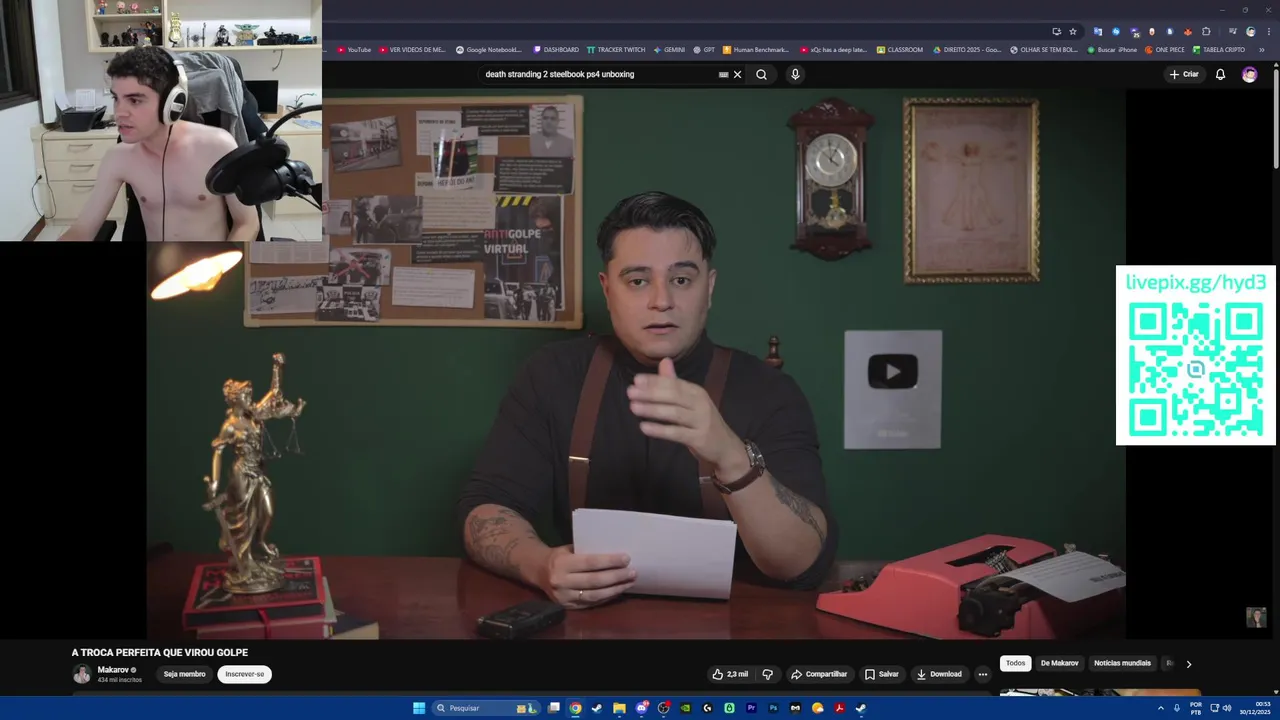The image size is (1280, 720).
Task: Open the more actions three-dot menu
Action: tap(982, 674)
